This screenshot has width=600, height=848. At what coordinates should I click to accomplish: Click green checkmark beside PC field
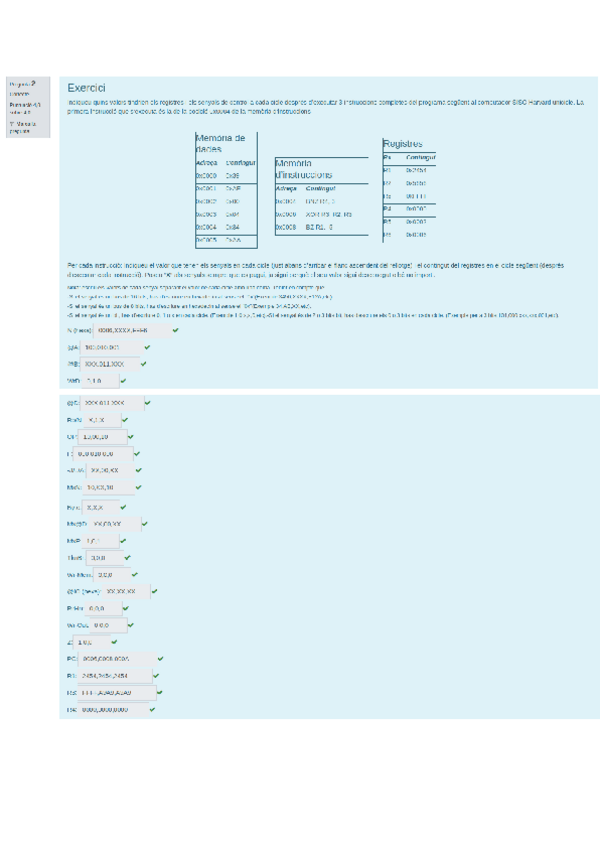(161, 659)
